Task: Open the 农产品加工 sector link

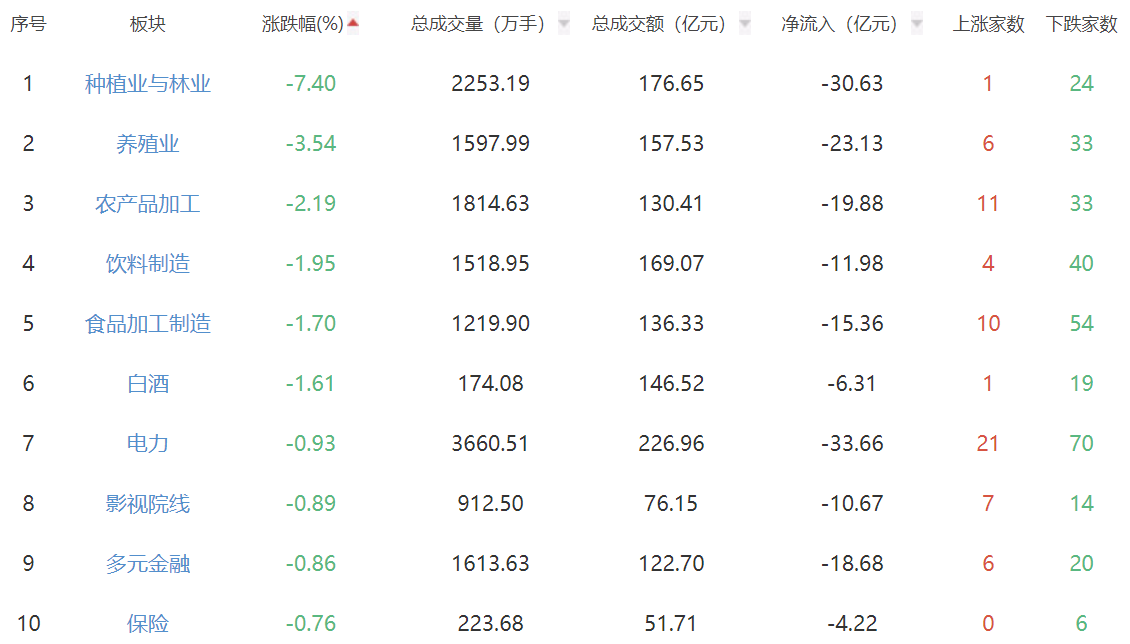Action: [x=148, y=204]
